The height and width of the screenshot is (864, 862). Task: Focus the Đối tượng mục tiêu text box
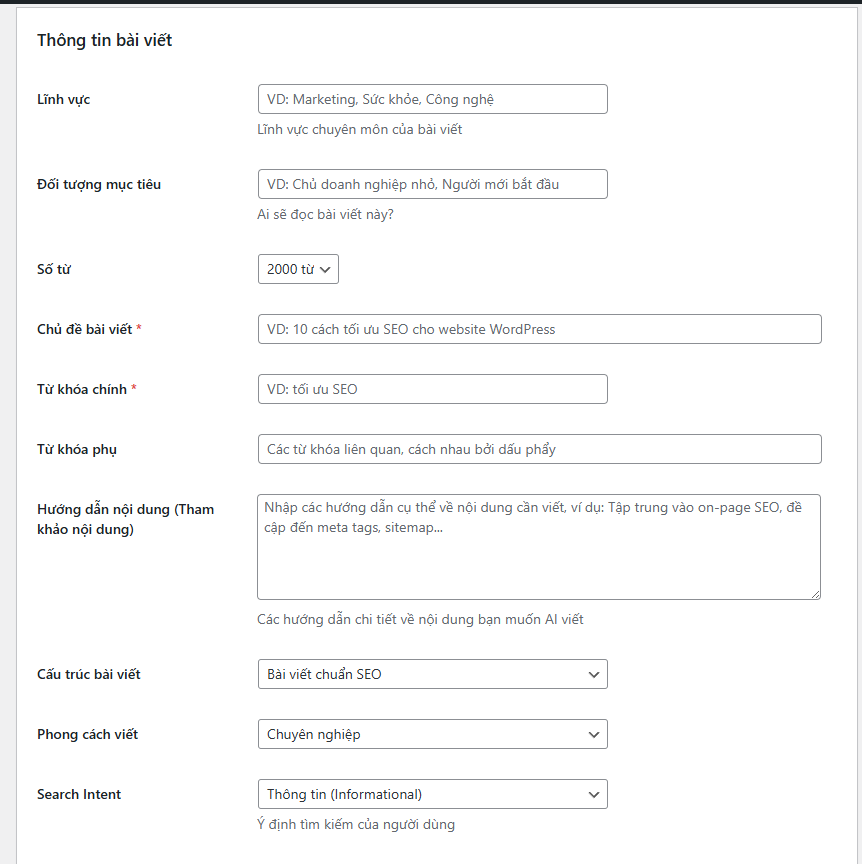[432, 184]
